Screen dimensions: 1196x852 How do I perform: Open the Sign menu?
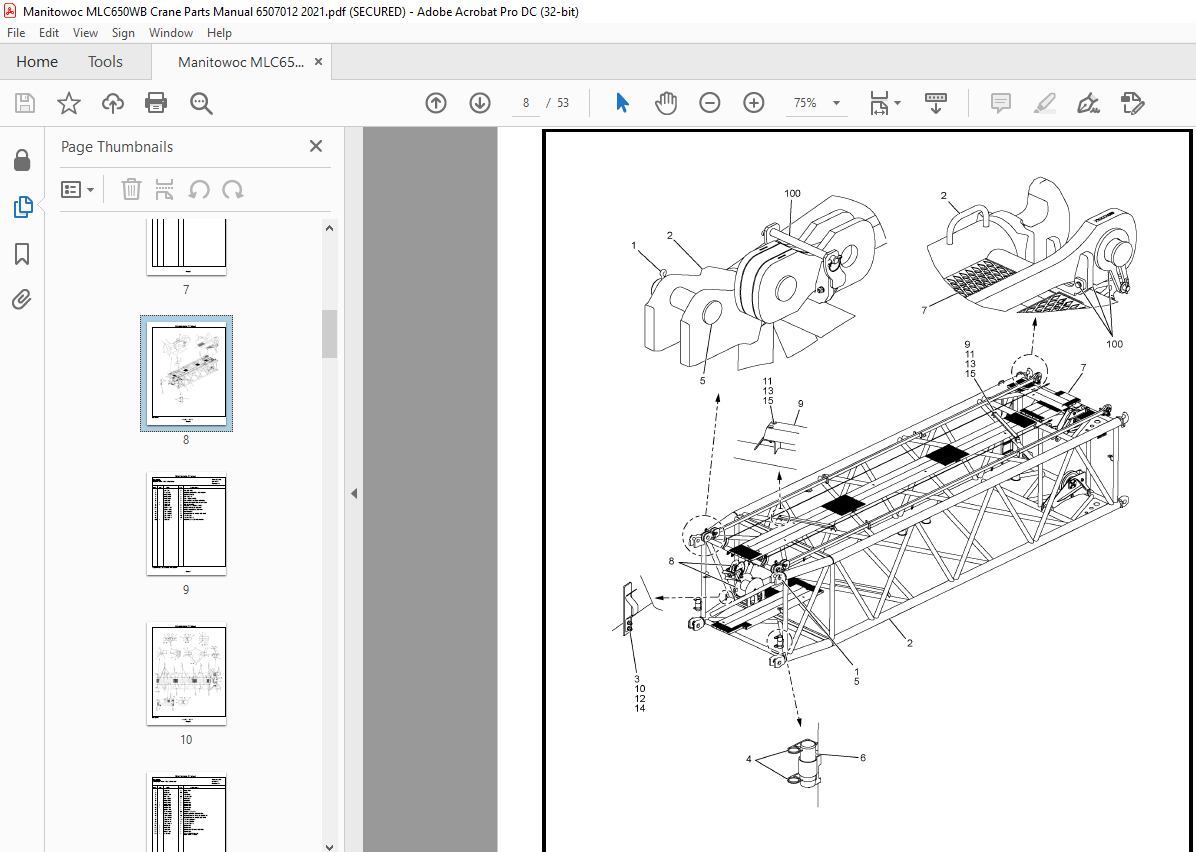(123, 33)
